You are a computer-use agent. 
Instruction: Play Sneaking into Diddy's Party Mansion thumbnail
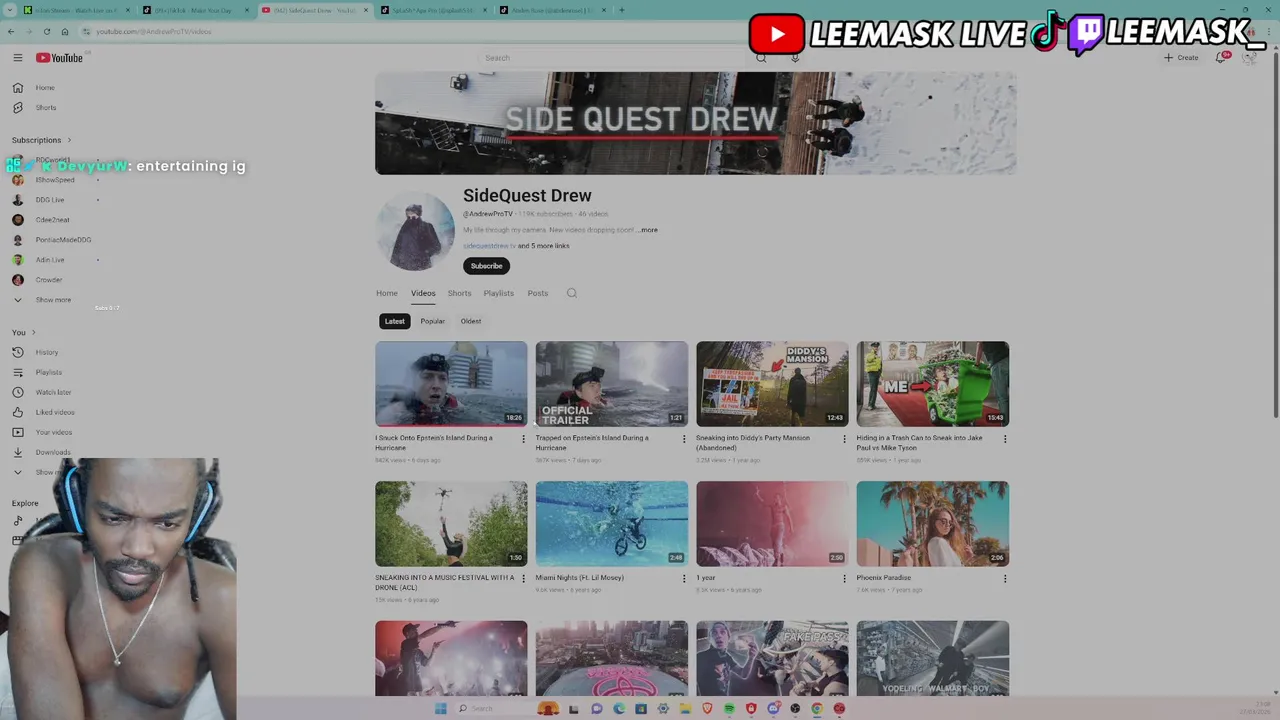772,384
